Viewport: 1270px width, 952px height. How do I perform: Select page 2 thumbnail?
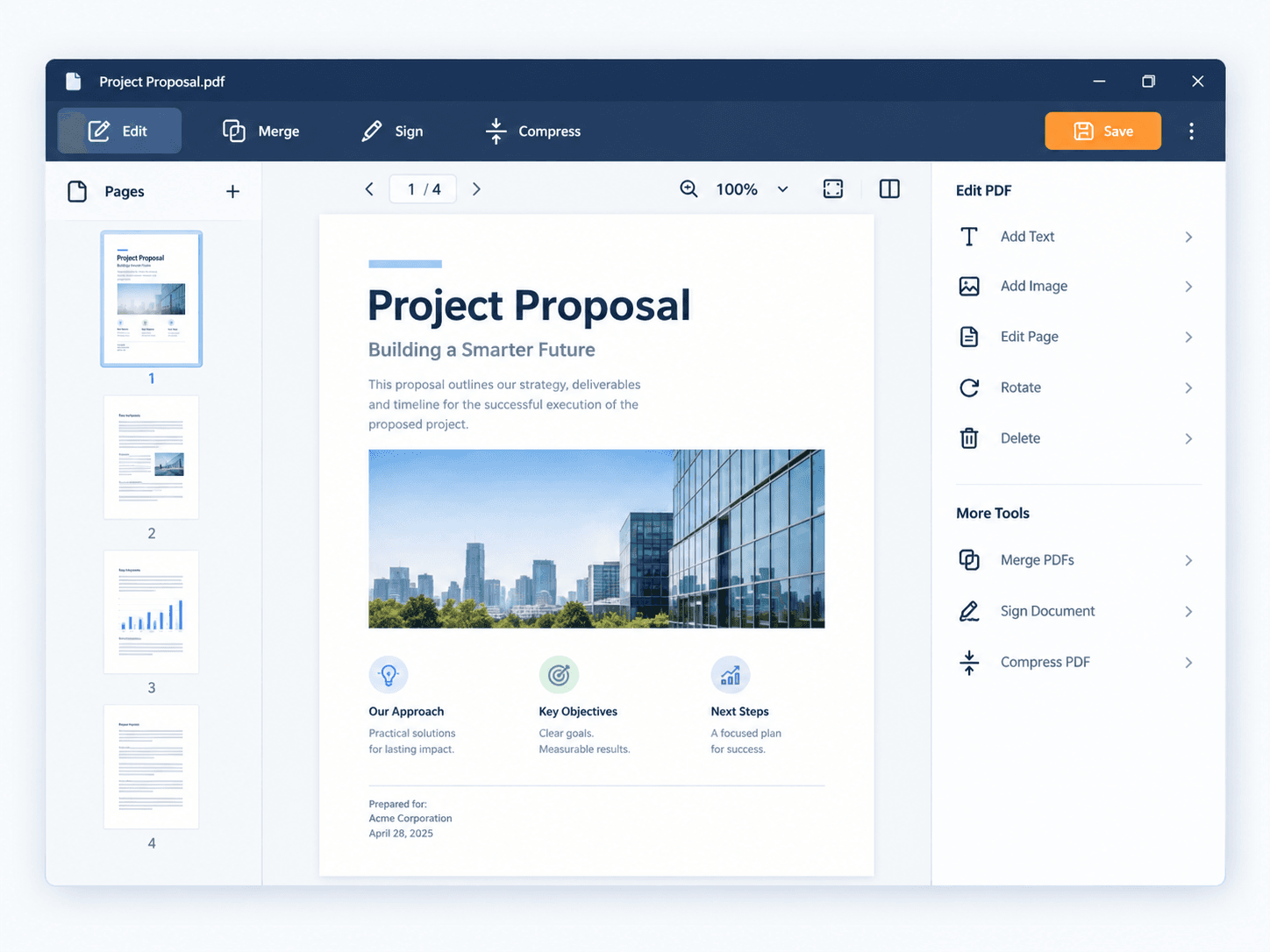[x=152, y=458]
